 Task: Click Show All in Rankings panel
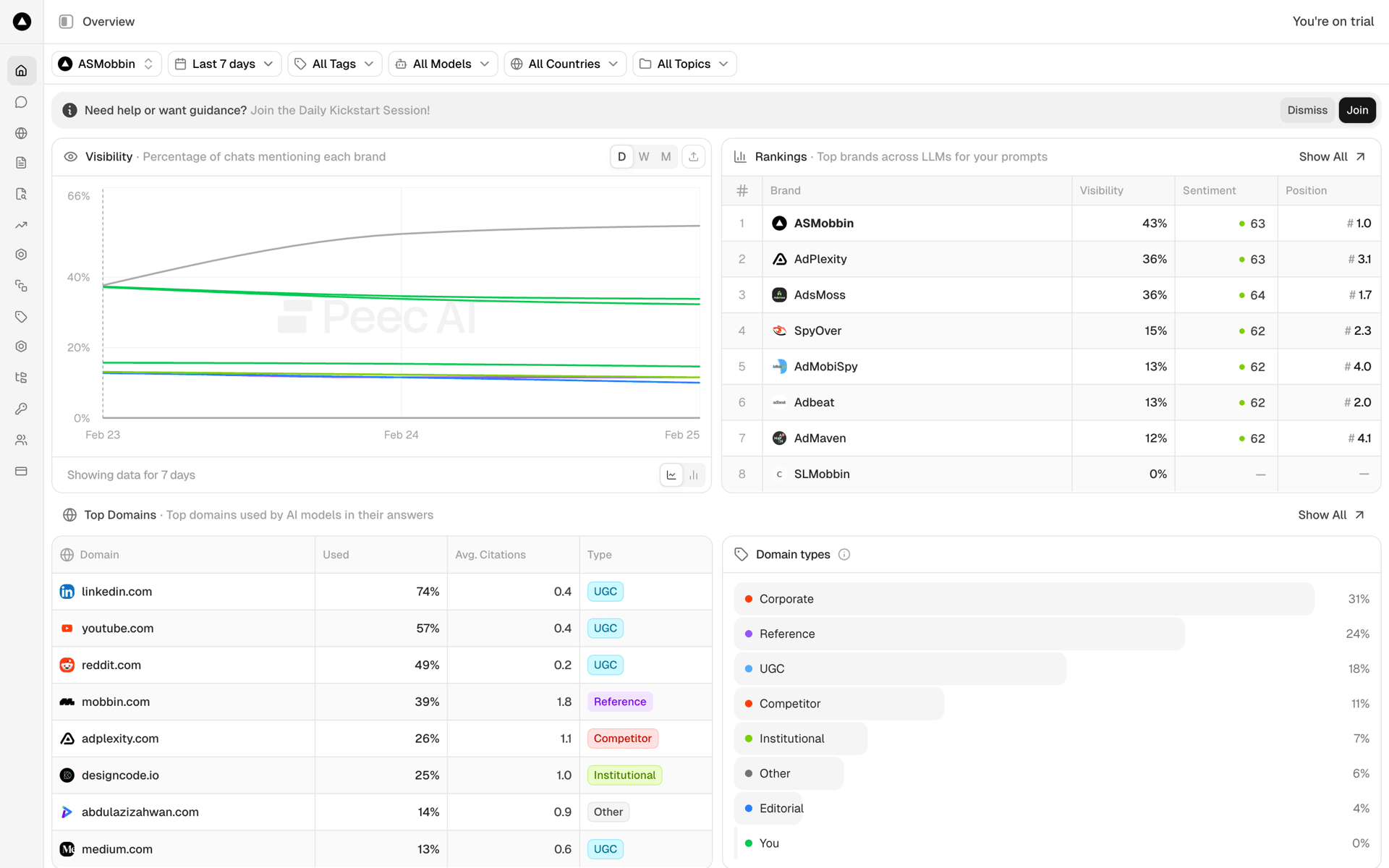(1332, 157)
